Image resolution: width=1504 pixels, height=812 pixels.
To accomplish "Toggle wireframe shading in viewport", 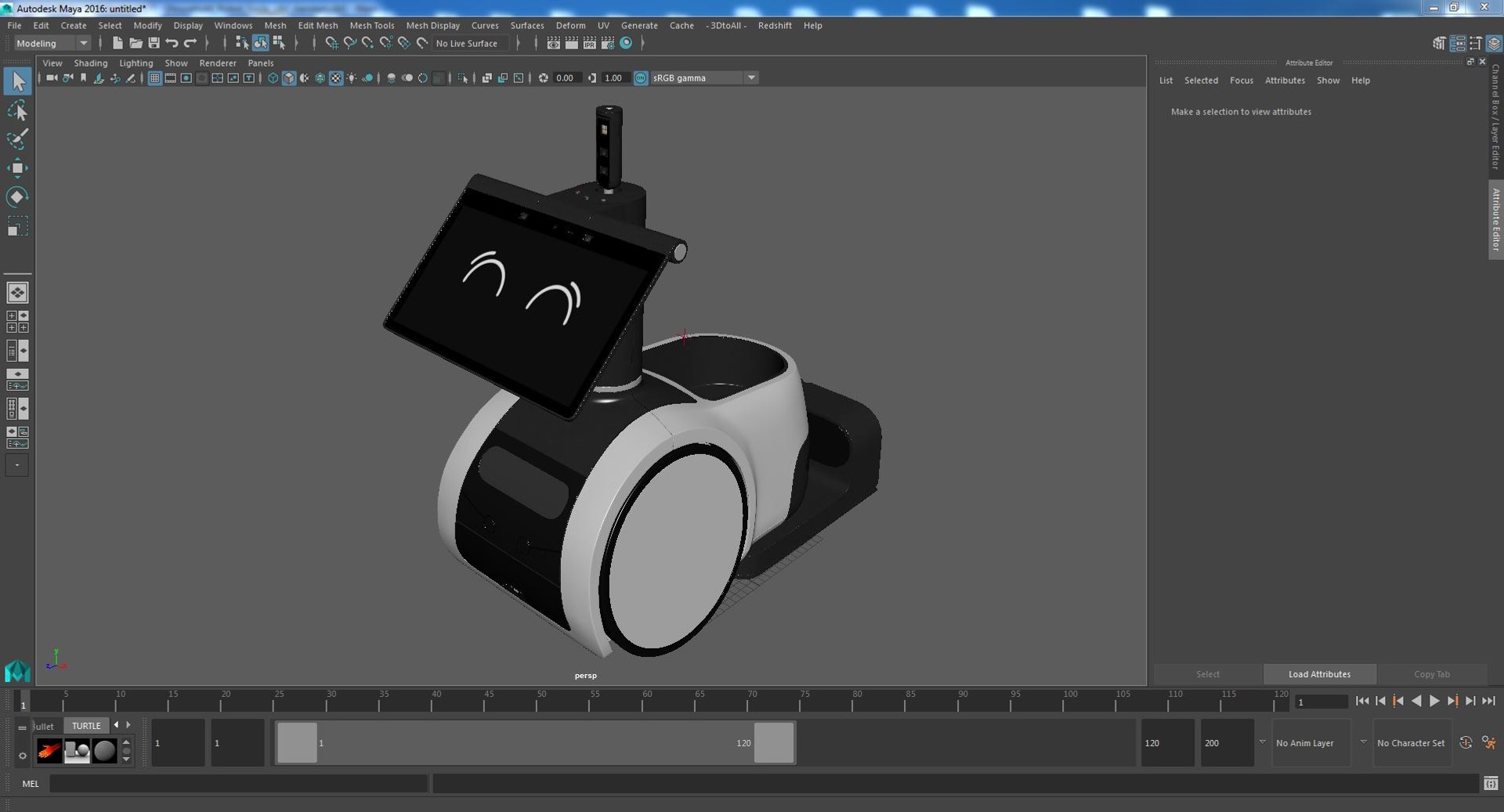I will (273, 78).
